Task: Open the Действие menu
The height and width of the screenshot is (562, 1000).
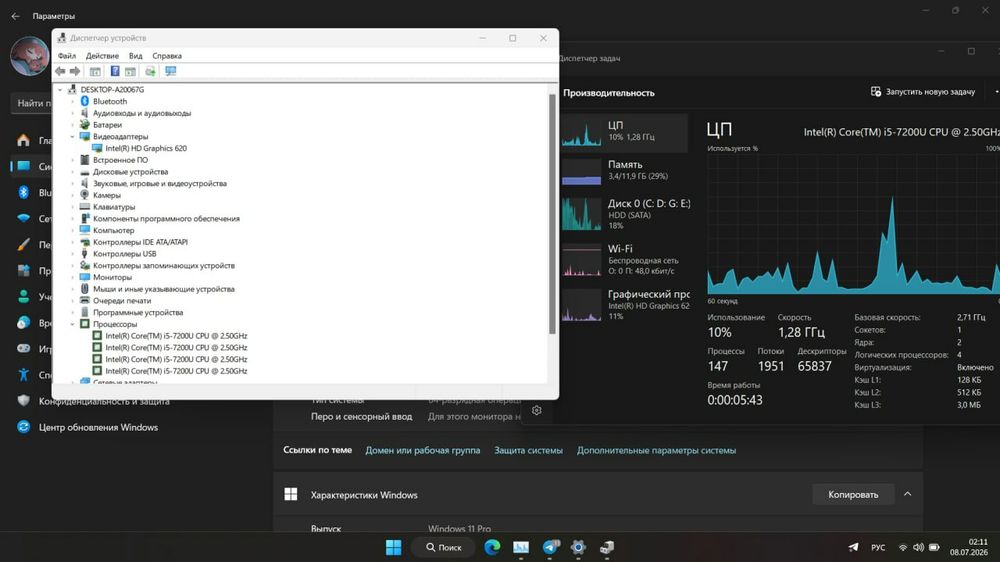Action: (102, 56)
